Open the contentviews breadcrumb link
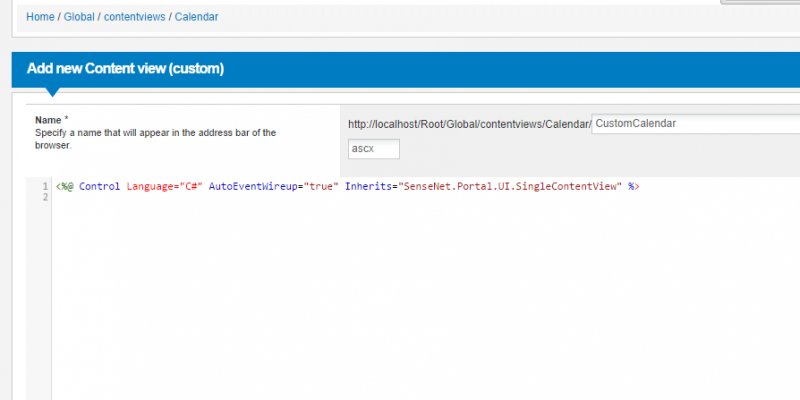Screen dimensions: 800x400 (135, 17)
